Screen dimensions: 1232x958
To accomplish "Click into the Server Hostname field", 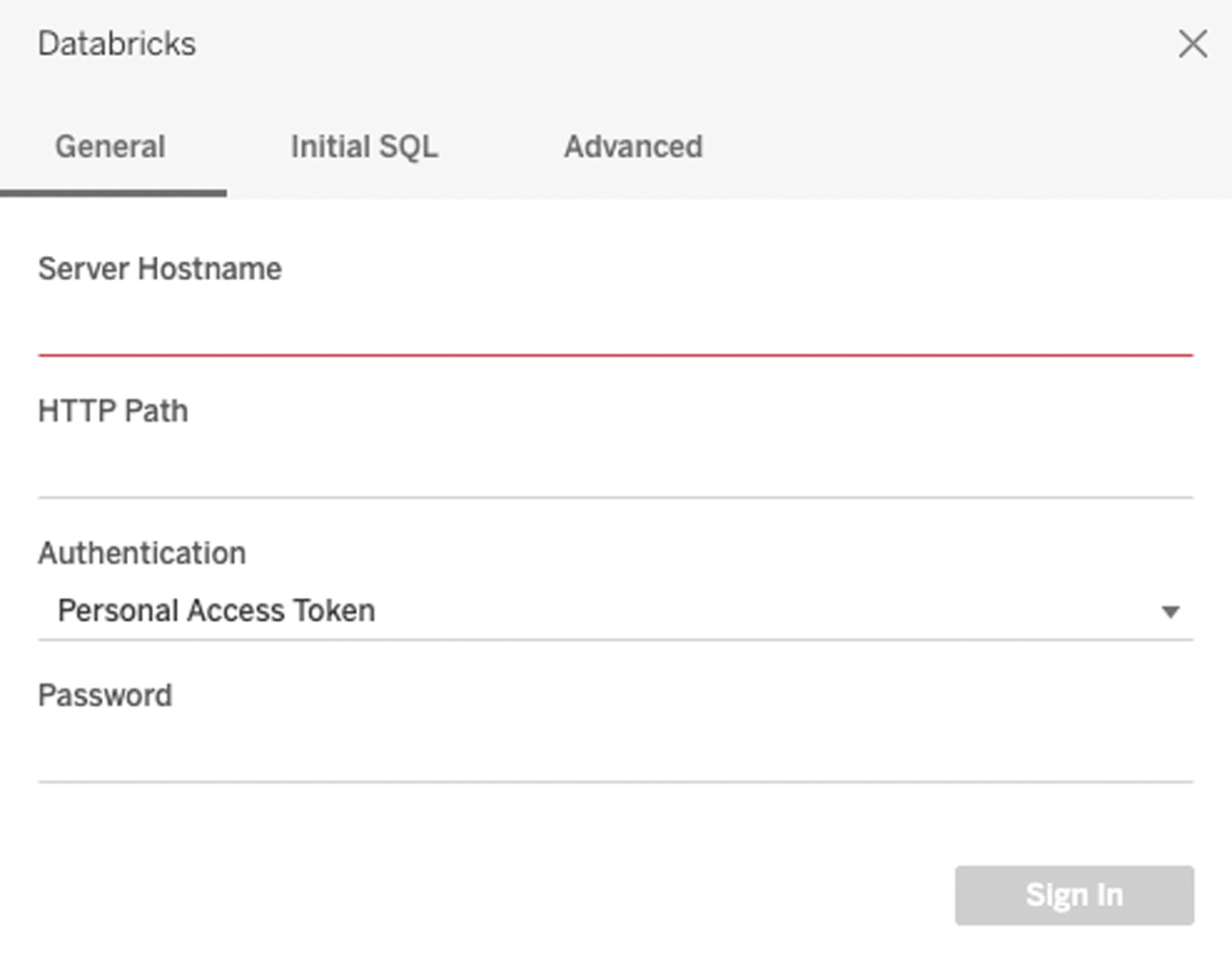I will tap(615, 327).
